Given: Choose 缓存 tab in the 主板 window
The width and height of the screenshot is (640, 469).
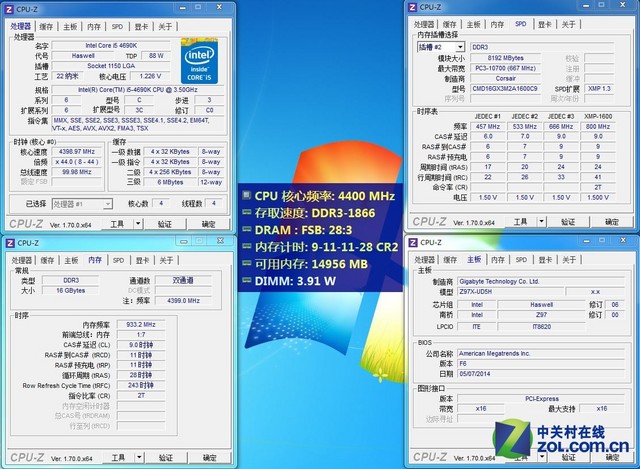Looking at the screenshot, I should coord(450,260).
